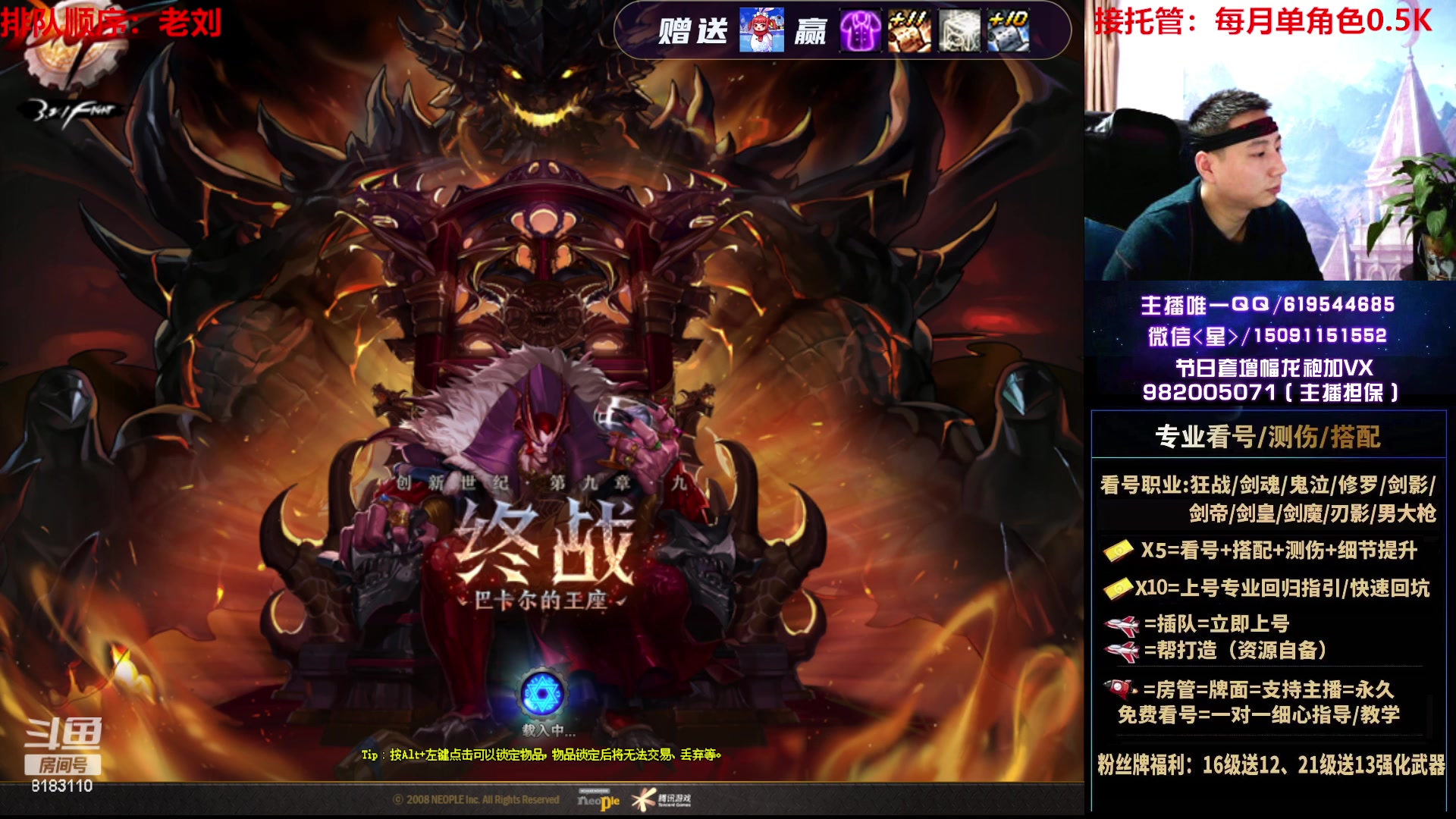
Task: Click the 粉丝牌福利 bottom line
Action: pos(1271,764)
